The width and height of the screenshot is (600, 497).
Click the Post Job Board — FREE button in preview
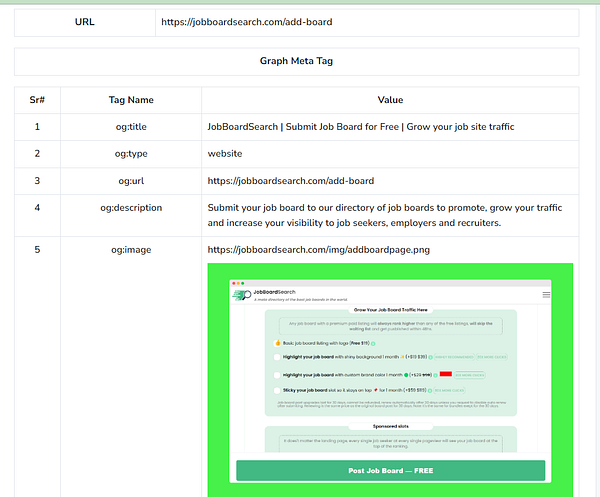click(390, 471)
